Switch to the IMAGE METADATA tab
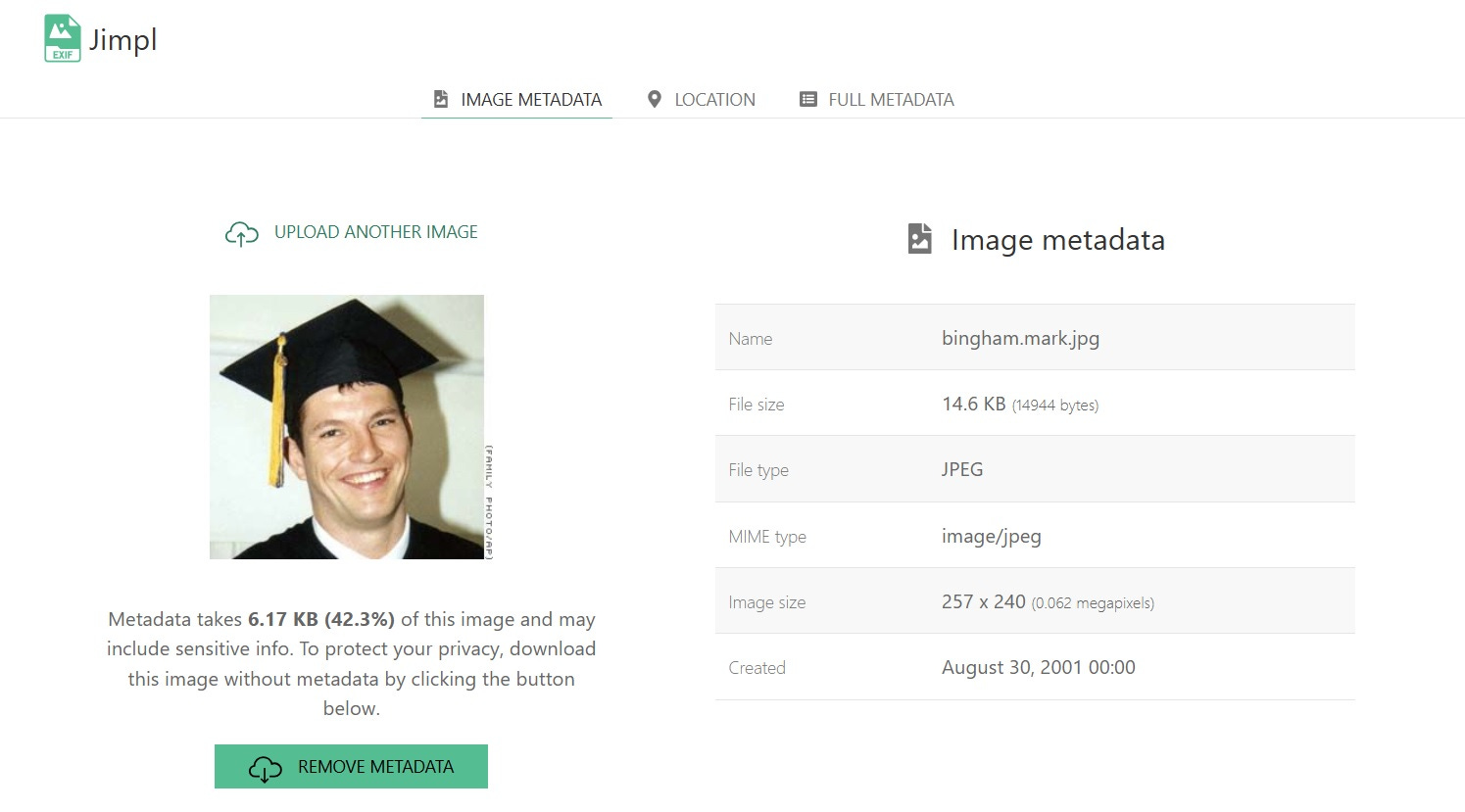Viewport: 1465px width, 812px height. click(517, 99)
